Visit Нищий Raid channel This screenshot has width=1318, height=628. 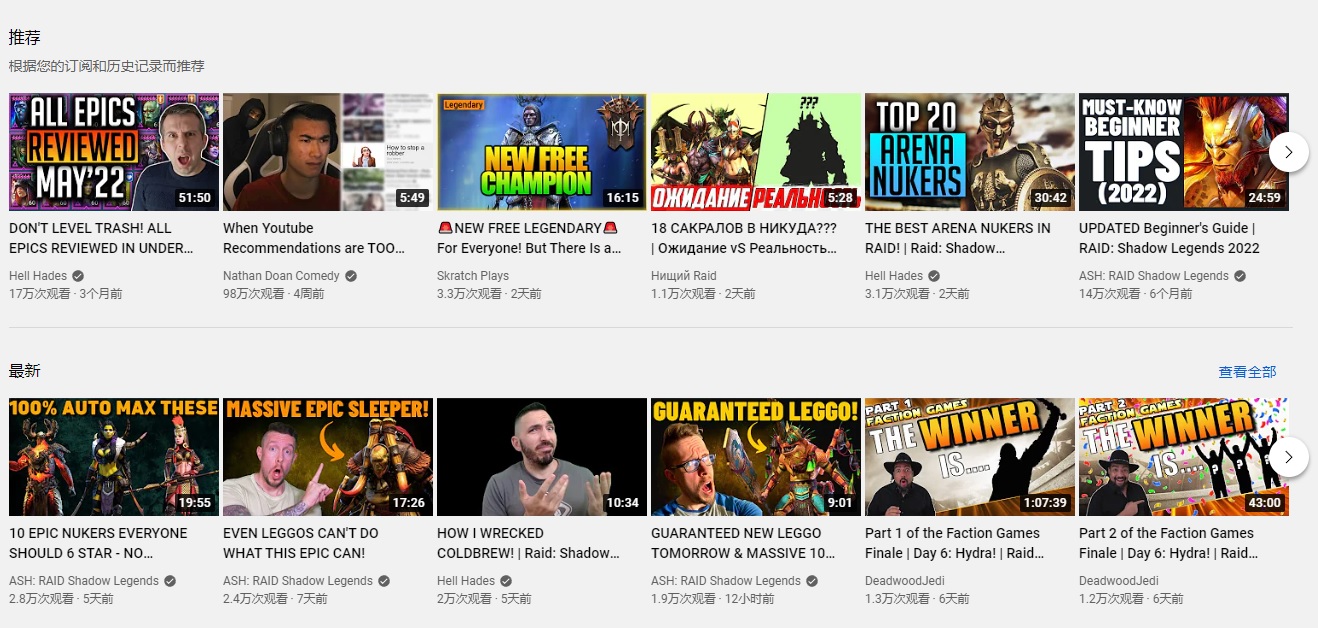coord(684,276)
